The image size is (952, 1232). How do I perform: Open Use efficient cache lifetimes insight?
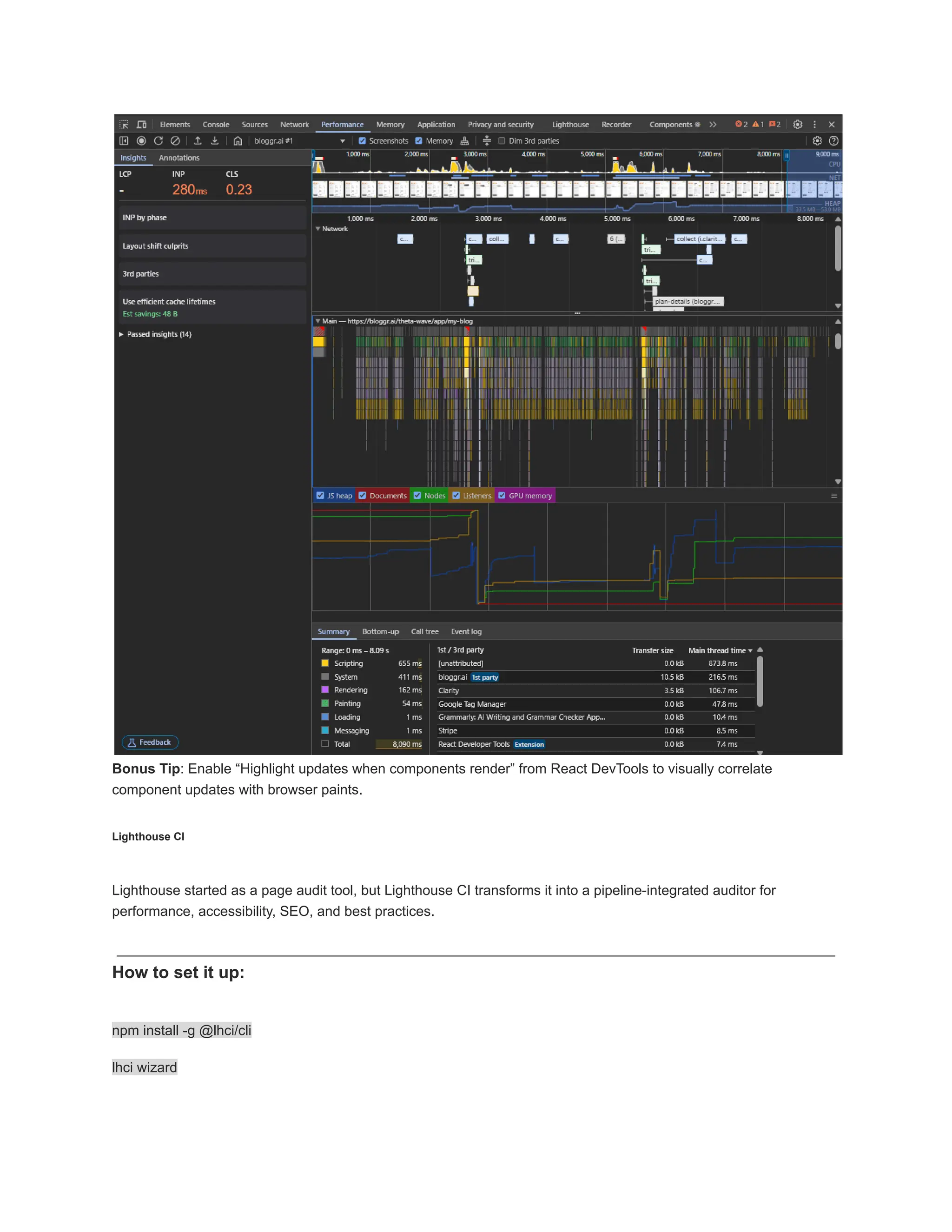(212, 307)
